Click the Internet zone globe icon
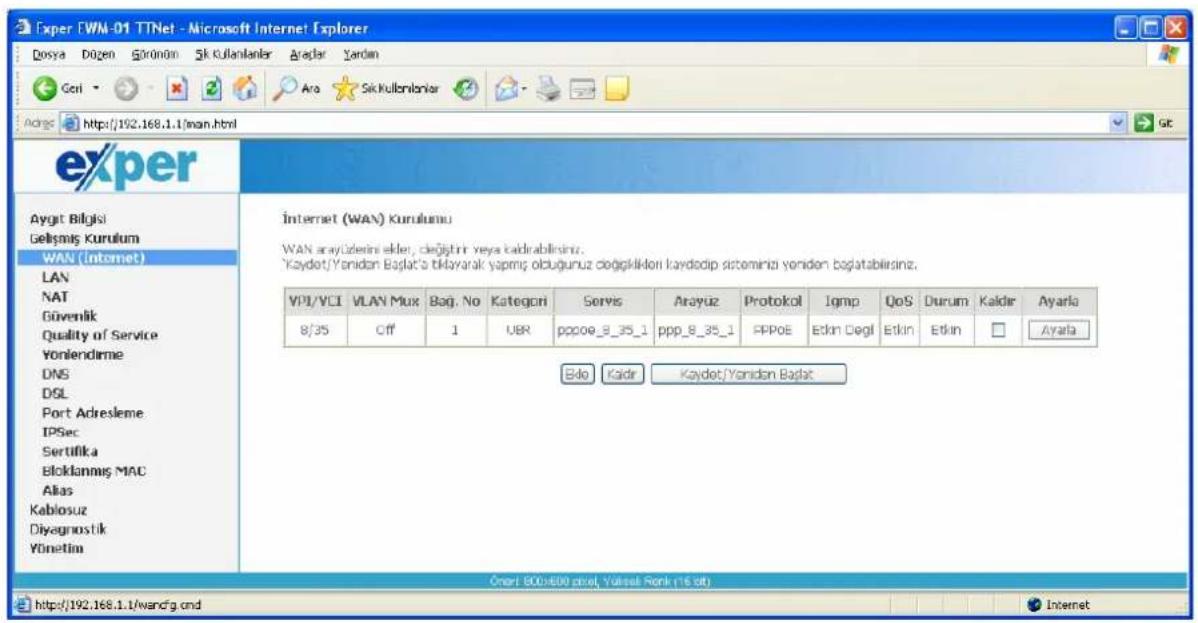The image size is (1198, 623). click(x=1034, y=605)
